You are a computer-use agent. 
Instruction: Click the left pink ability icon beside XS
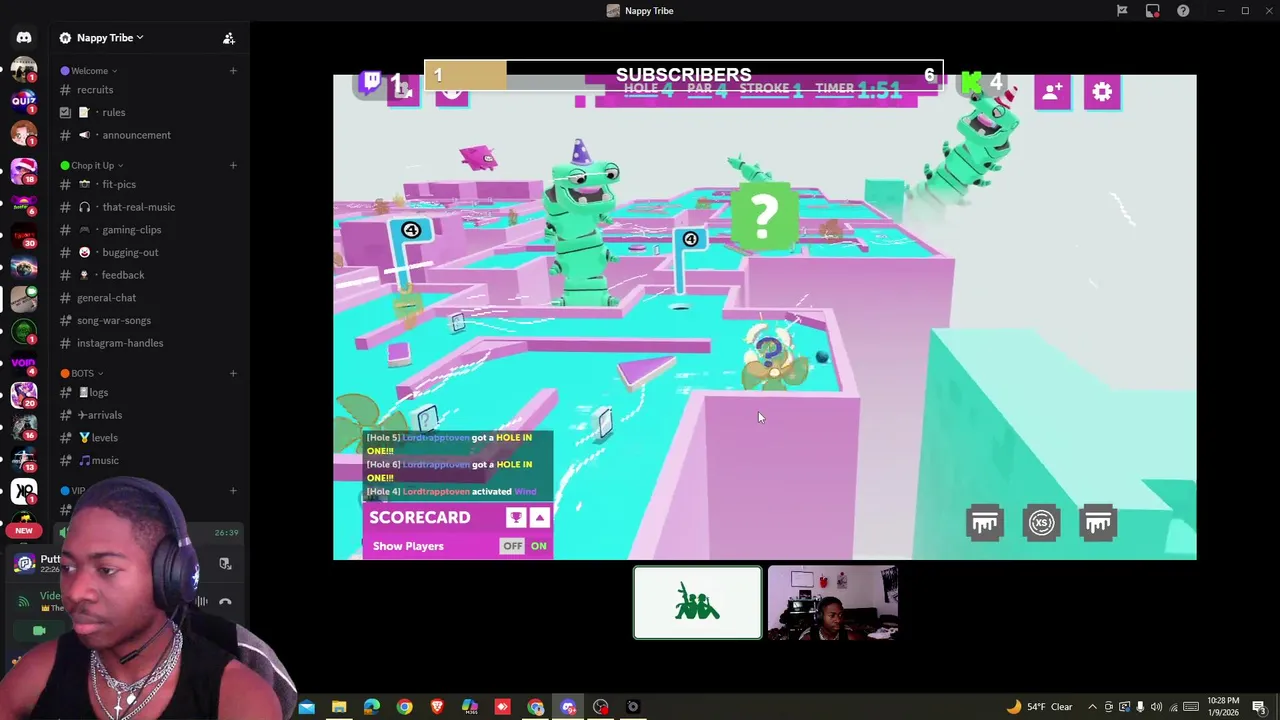pos(985,523)
